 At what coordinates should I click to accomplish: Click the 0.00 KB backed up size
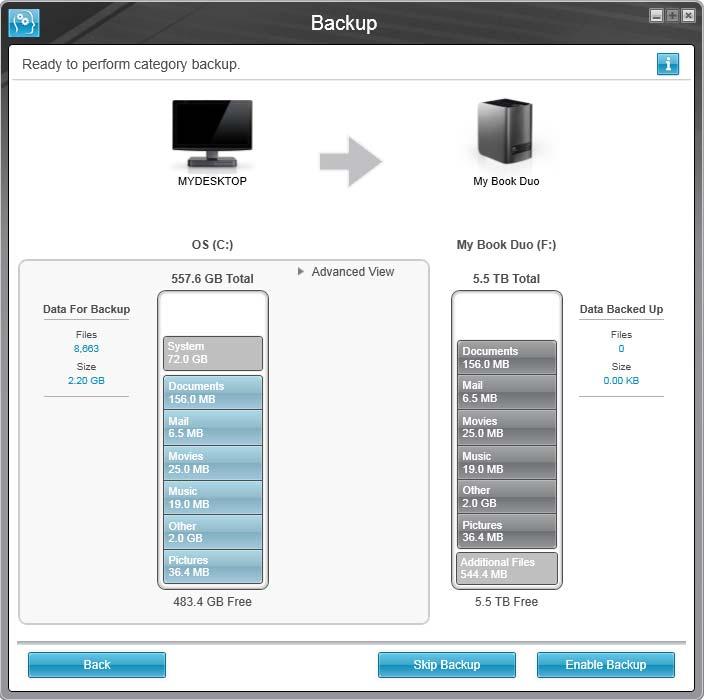[621, 380]
